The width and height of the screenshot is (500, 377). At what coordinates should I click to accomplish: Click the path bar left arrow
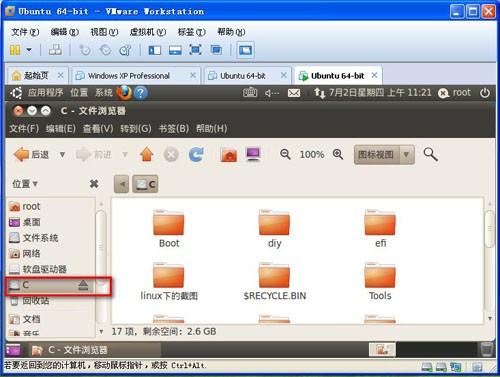pyautogui.click(x=121, y=184)
